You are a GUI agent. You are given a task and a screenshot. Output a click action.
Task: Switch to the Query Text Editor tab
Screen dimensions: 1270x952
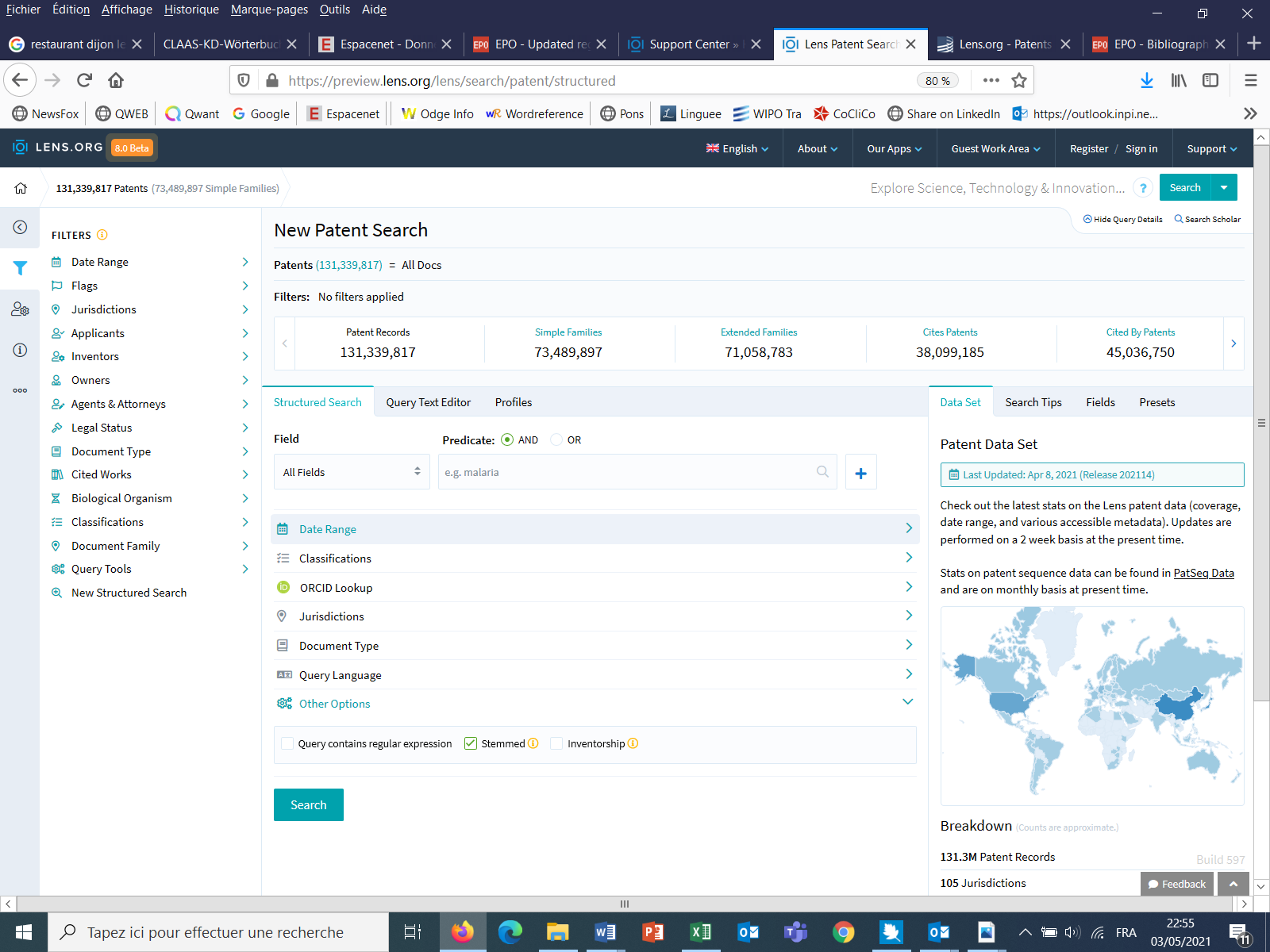click(428, 402)
